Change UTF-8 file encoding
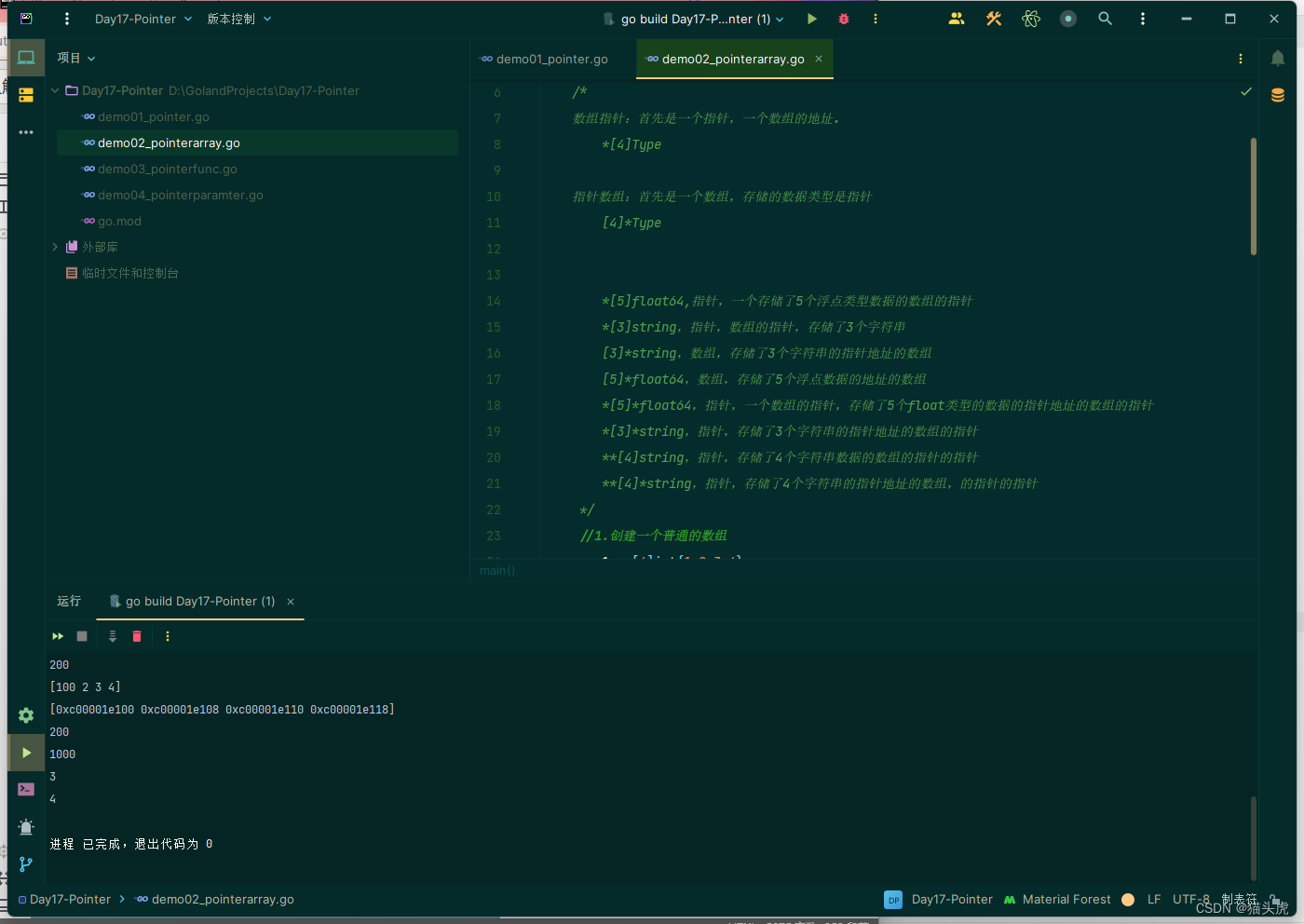 pyautogui.click(x=1191, y=899)
